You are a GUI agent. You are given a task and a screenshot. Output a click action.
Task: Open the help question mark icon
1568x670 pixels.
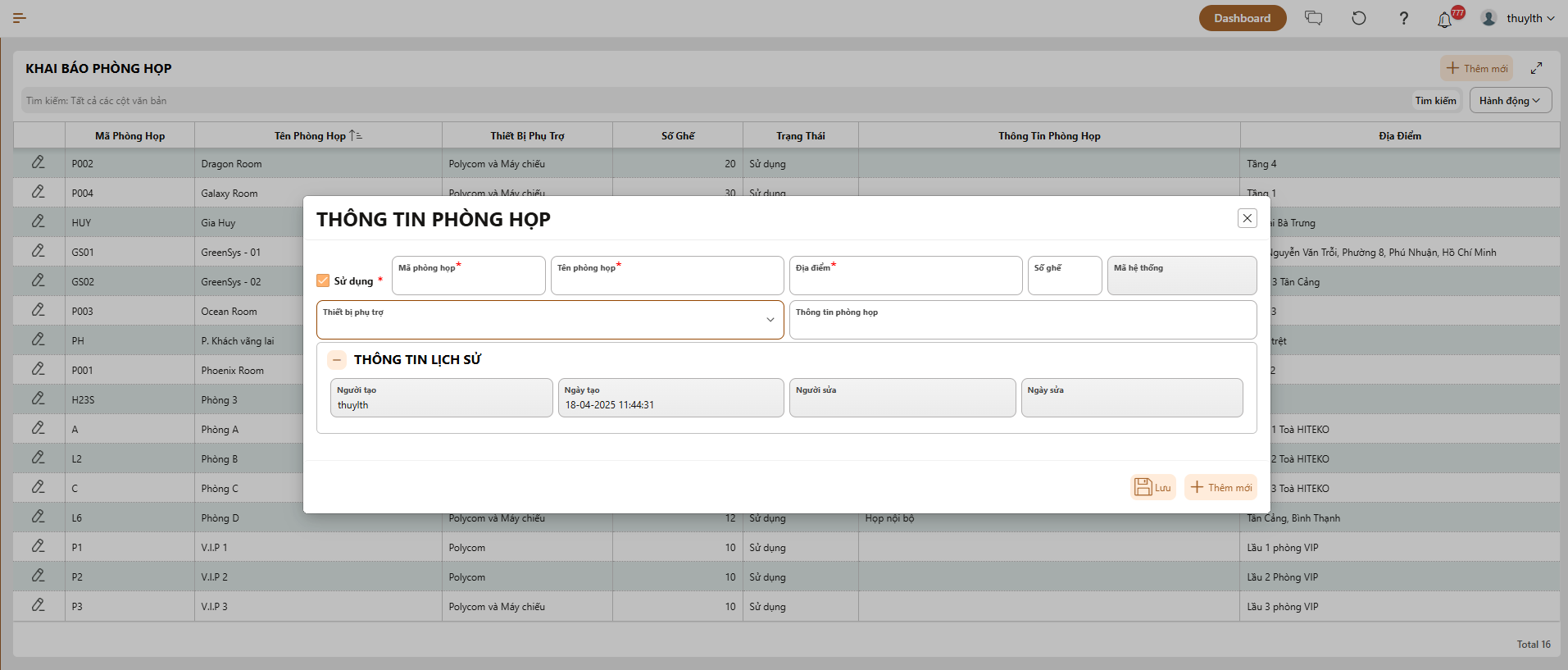pos(1403,18)
